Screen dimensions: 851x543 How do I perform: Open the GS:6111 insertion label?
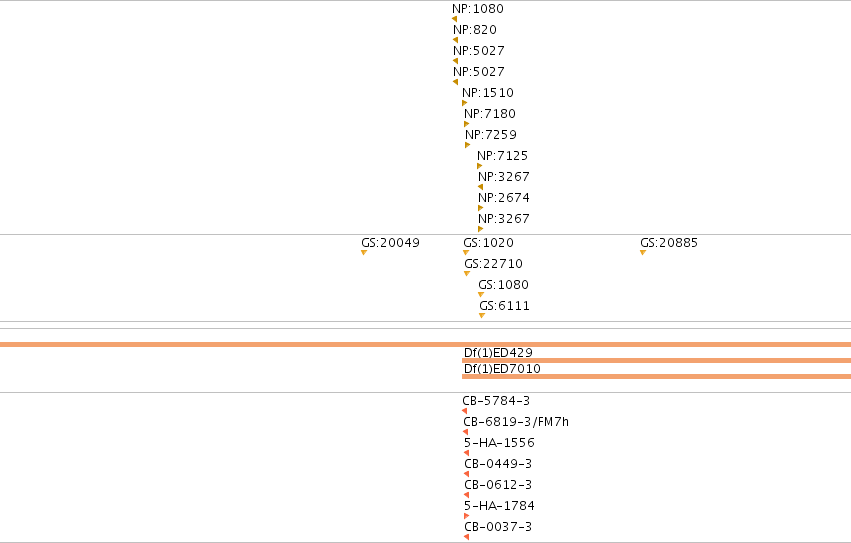(504, 306)
